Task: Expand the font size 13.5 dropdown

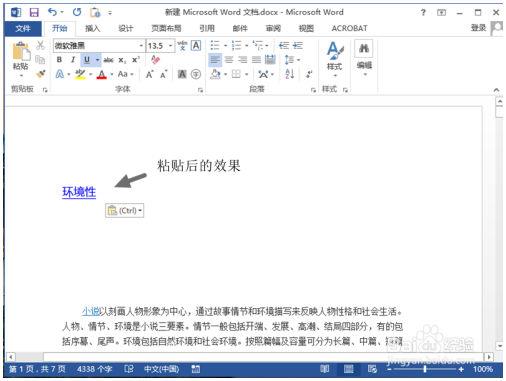Action: tap(170, 46)
